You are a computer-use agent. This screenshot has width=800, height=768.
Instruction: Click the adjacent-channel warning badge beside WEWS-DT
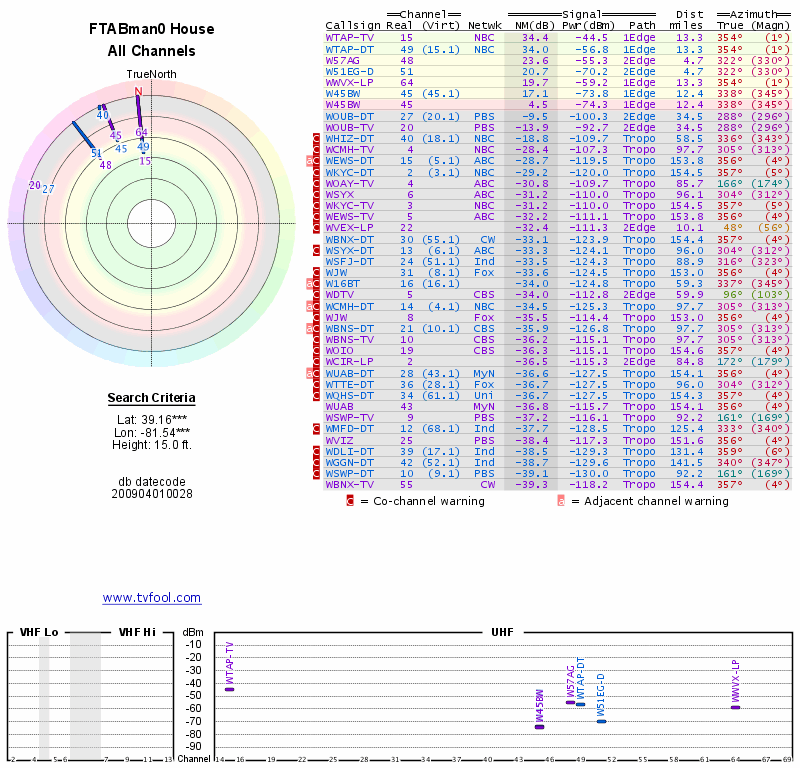click(x=310, y=161)
